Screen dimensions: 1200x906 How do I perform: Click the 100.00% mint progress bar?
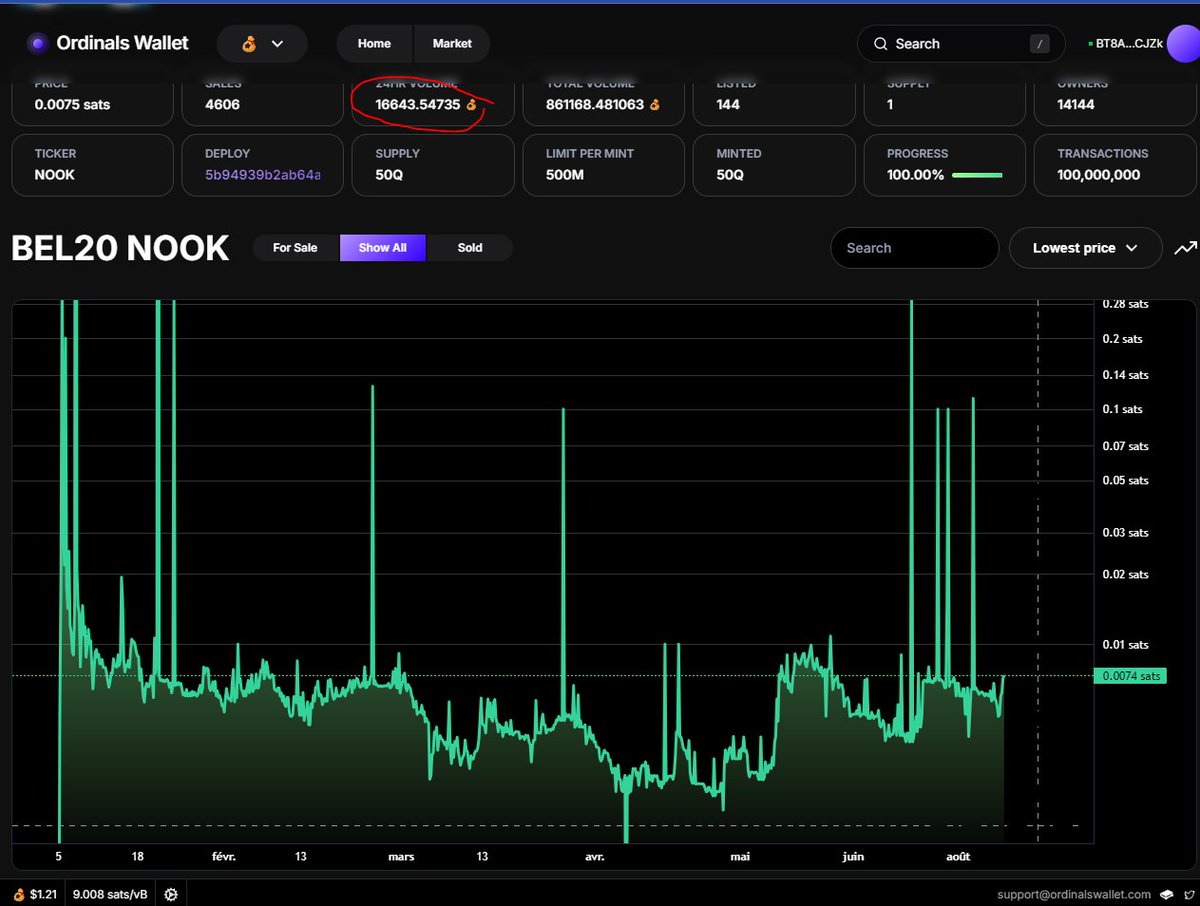(977, 175)
